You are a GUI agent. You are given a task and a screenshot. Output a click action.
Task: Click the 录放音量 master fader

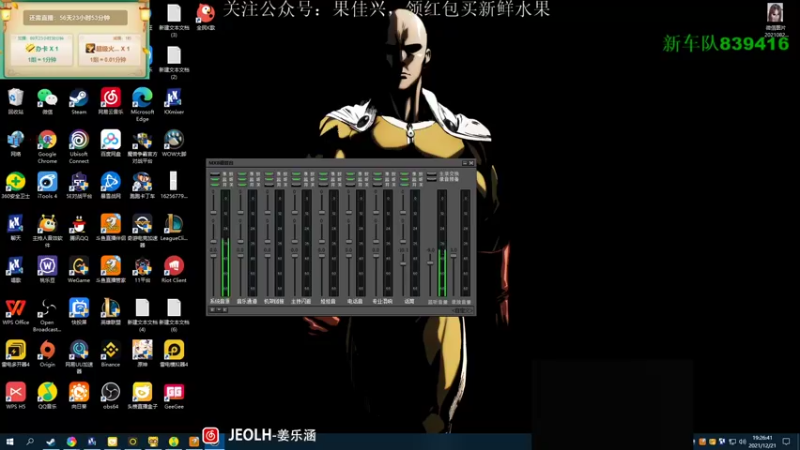(454, 256)
